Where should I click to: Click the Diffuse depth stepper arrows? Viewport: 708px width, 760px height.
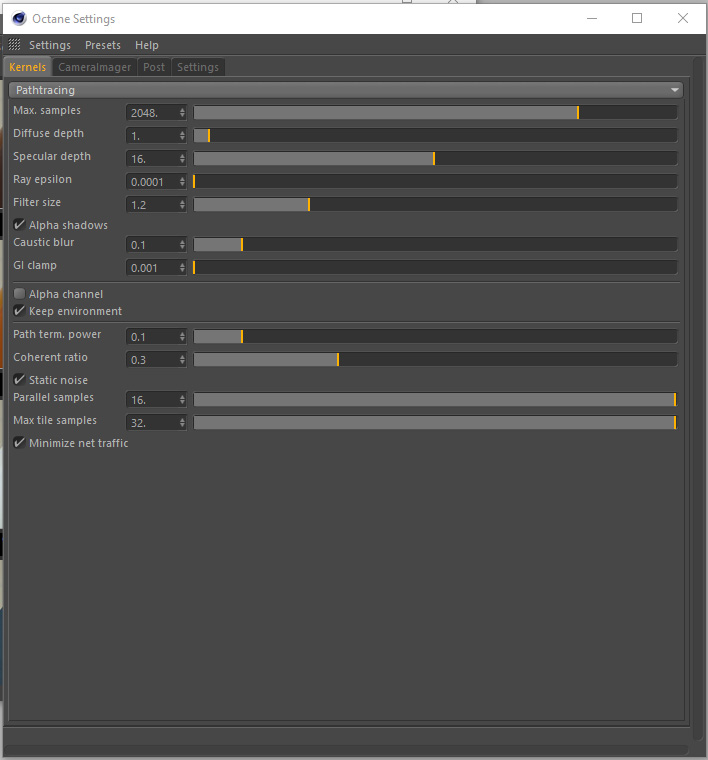pyautogui.click(x=182, y=136)
